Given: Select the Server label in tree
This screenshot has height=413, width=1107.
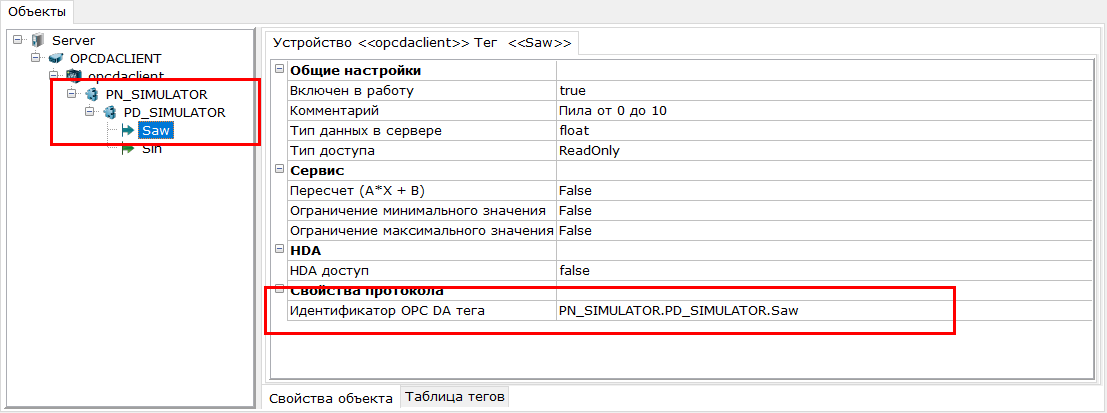Looking at the screenshot, I should pos(73,40).
